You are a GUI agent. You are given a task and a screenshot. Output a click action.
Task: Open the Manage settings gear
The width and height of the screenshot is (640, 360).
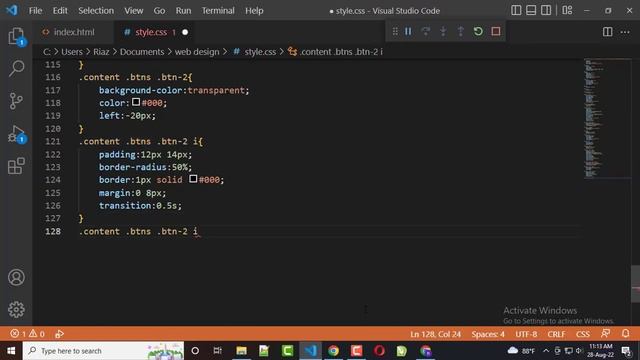(16, 309)
